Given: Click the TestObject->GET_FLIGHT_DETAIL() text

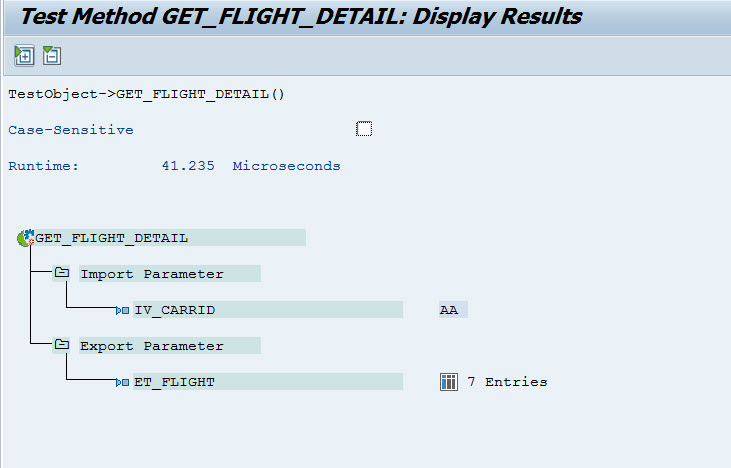Looking at the screenshot, I should tap(146, 94).
